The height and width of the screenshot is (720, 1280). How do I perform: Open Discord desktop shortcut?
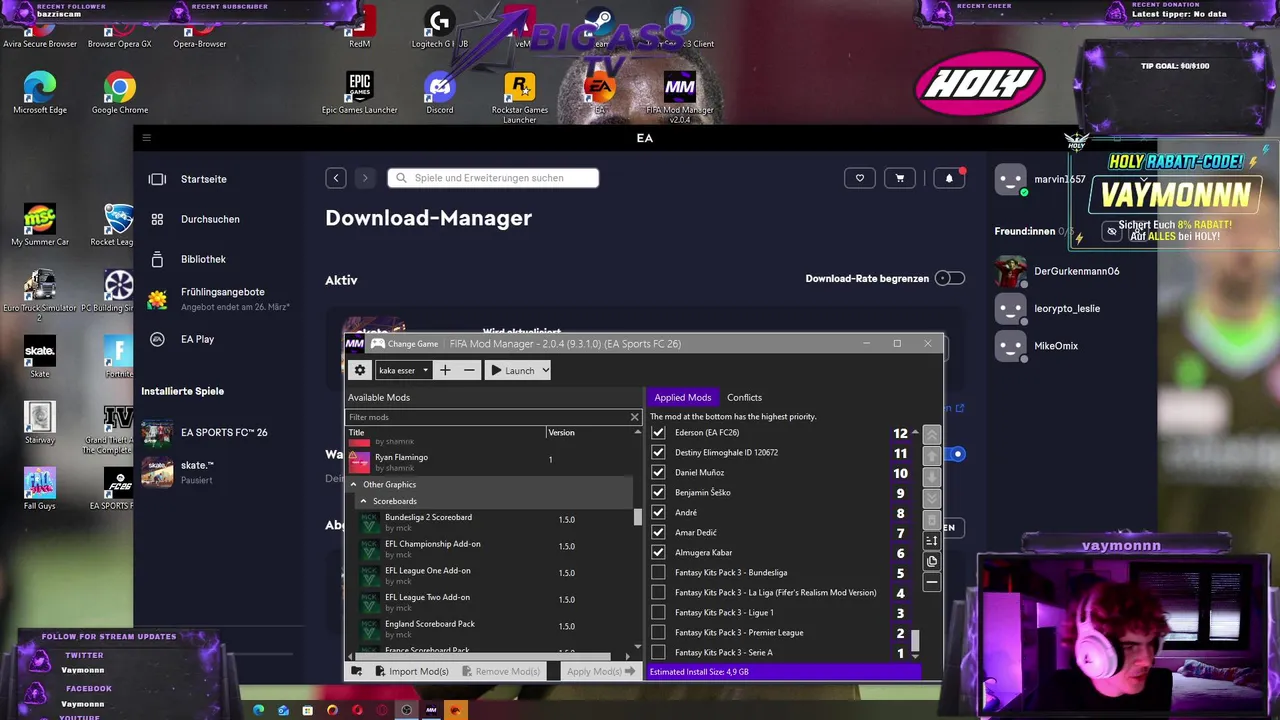tap(439, 93)
